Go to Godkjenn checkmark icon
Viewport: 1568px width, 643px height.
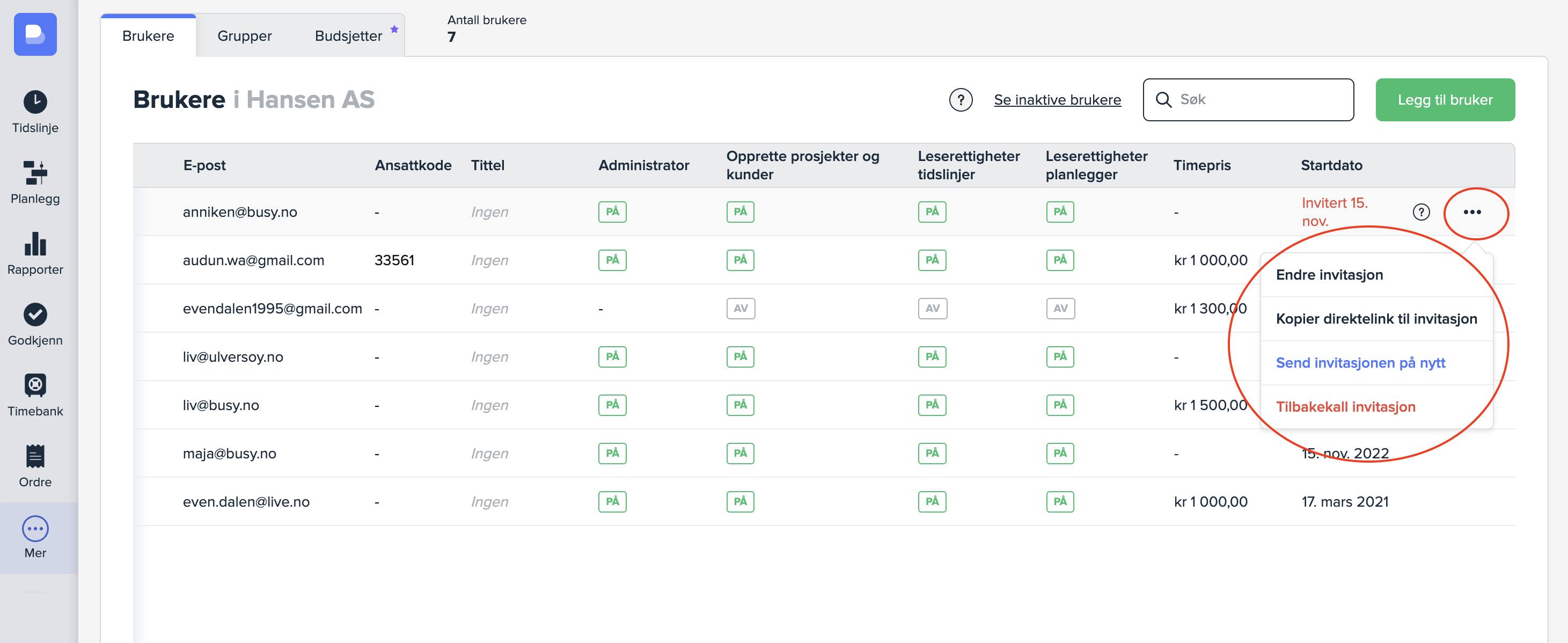tap(35, 315)
